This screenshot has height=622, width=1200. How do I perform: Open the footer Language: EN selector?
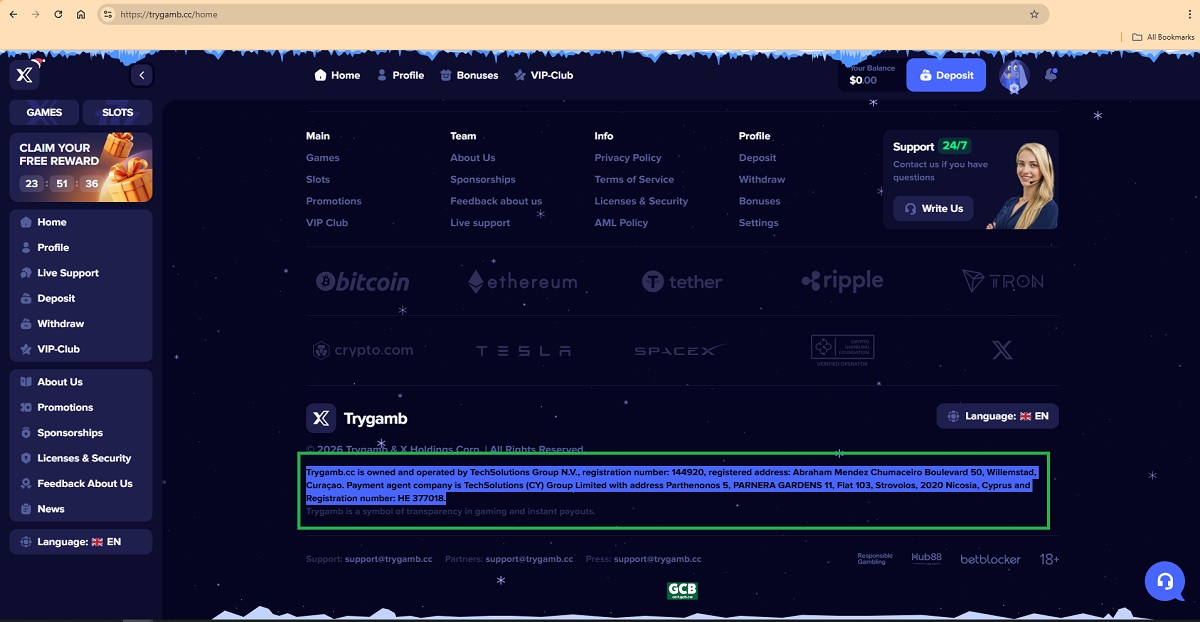(x=997, y=416)
